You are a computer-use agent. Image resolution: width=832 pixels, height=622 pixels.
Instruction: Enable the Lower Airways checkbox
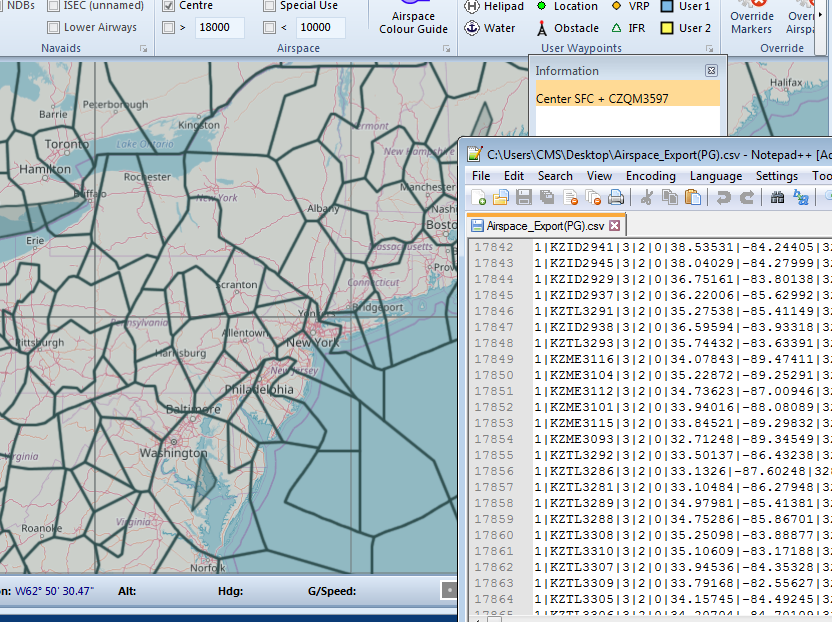(53, 28)
